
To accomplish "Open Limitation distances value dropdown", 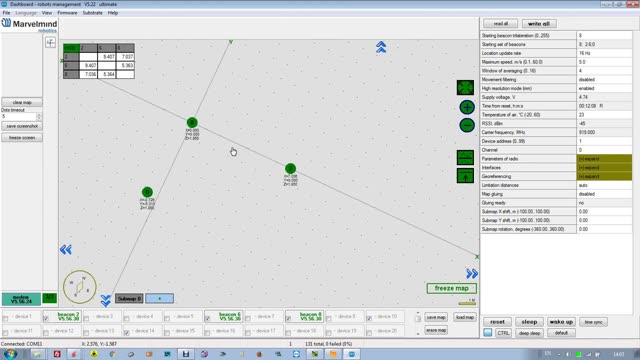I will 604,185.
